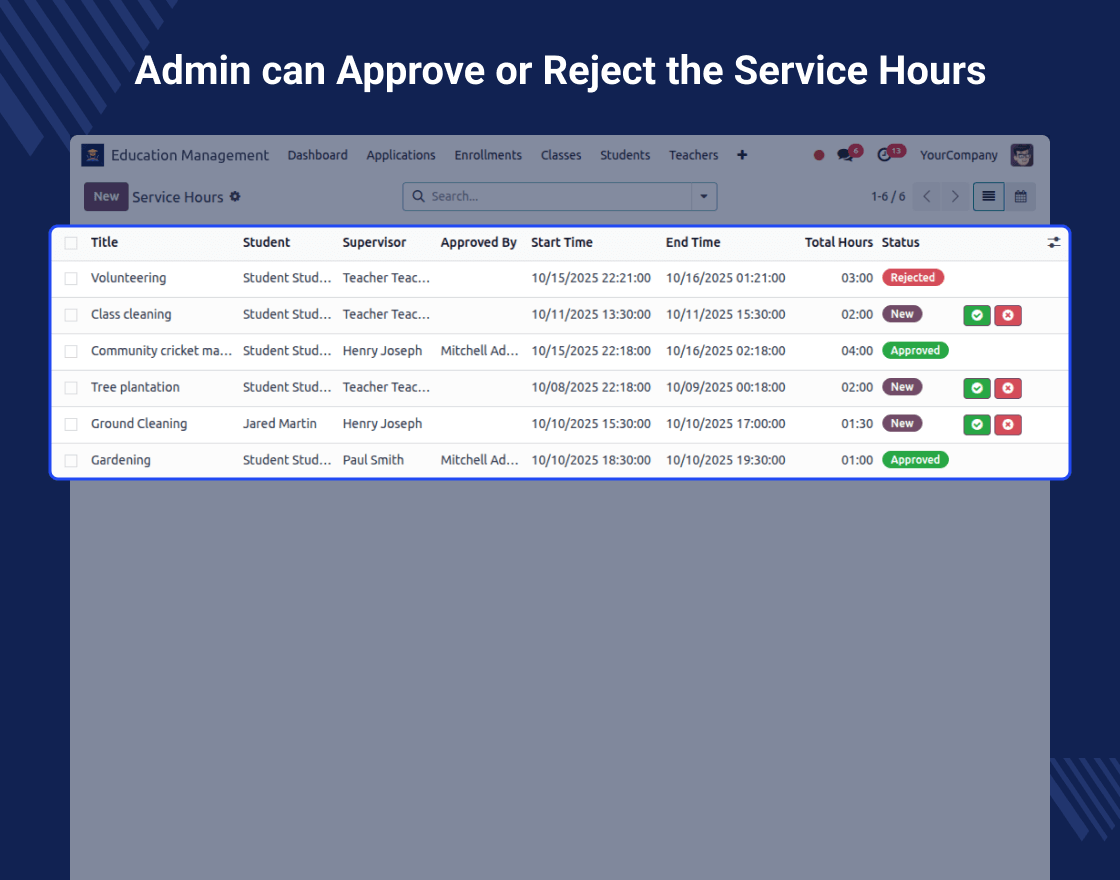
Task: Open the Volunteering record title
Action: [129, 278]
